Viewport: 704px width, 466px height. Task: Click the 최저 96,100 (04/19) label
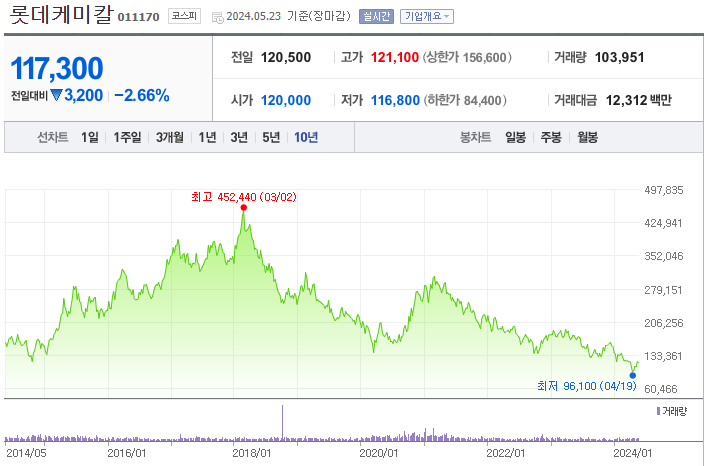[x=587, y=386]
